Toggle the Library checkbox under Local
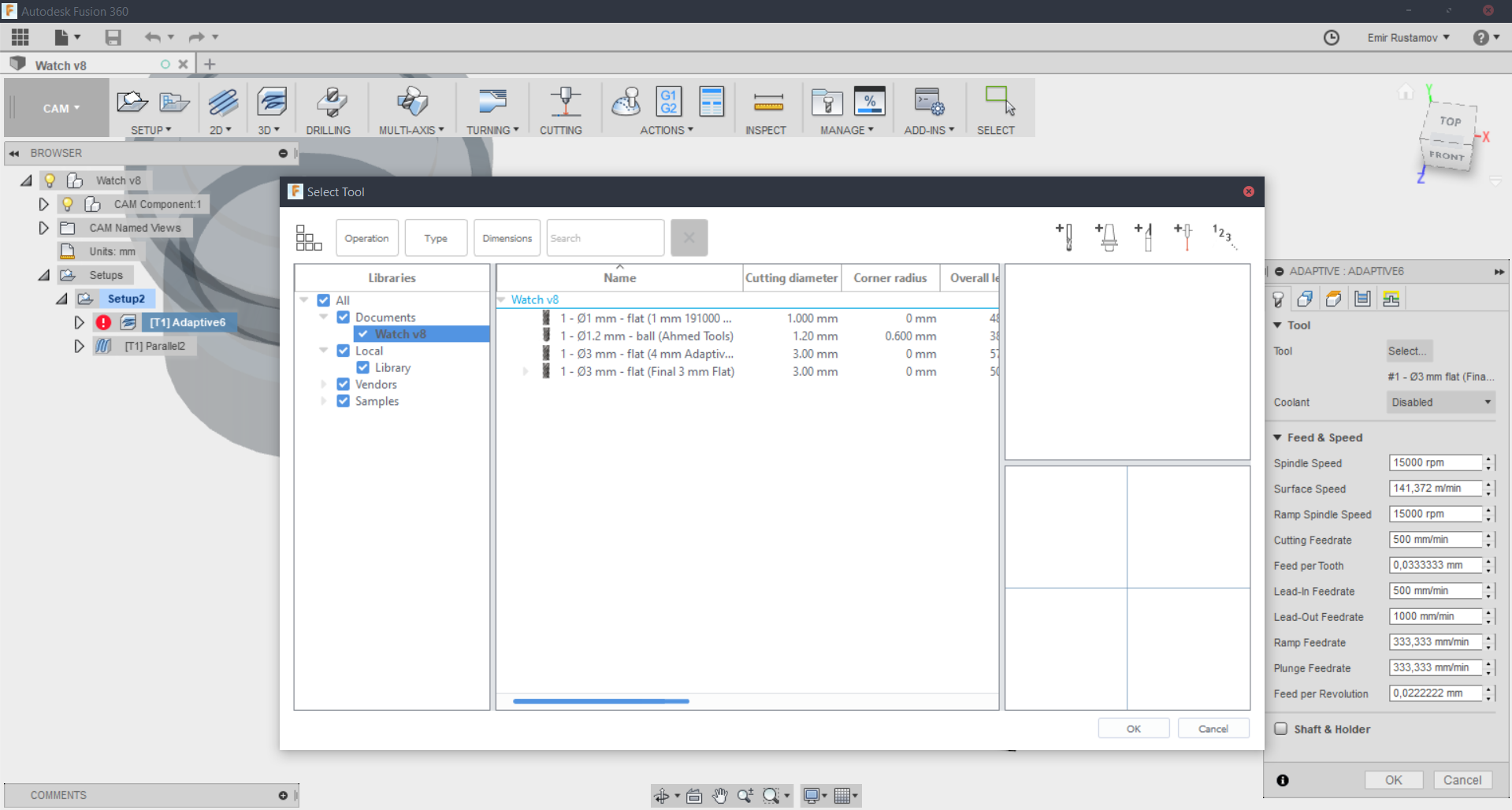Viewport: 1512px width, 810px height. coord(363,367)
